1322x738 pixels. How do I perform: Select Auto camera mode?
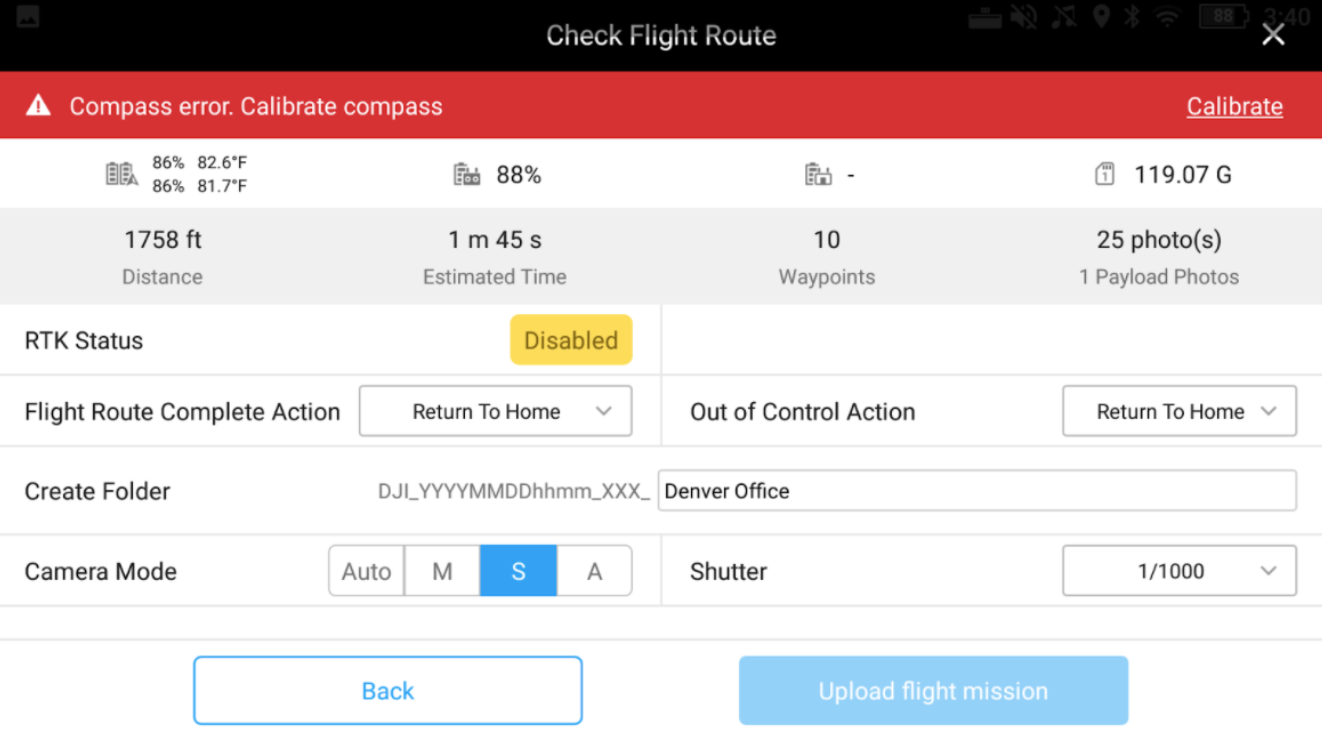[x=366, y=571]
